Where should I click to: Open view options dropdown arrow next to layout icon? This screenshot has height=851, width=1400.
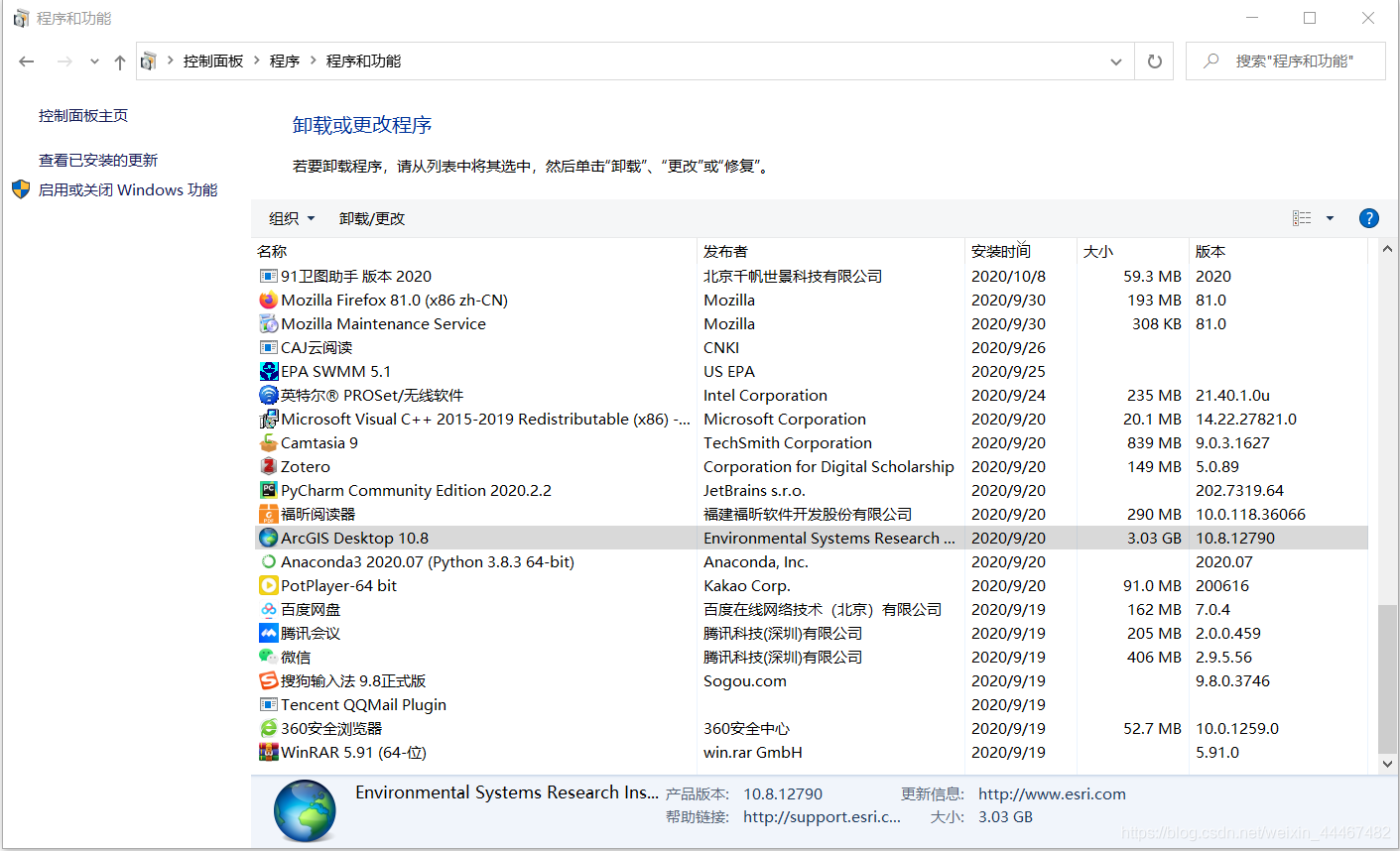[x=1331, y=218]
